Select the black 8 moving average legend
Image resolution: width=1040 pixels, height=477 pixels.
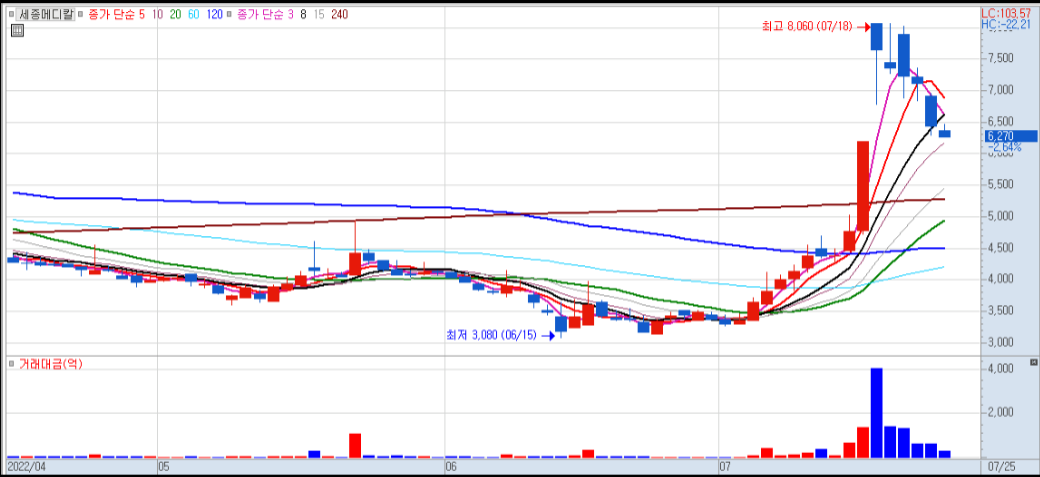tap(303, 14)
